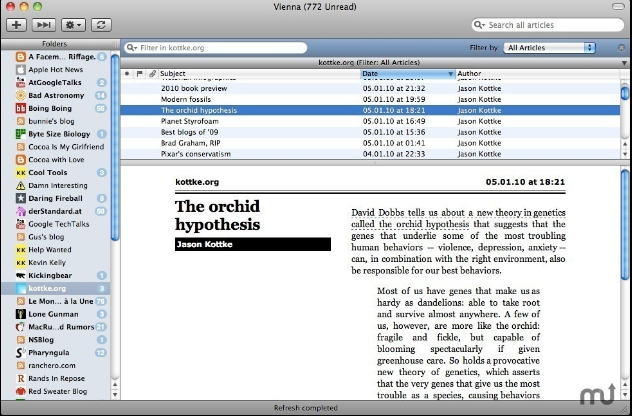Viewport: 632px width, 416px height.
Task: Select the Byte Size Biology feed icon
Action: [21, 134]
